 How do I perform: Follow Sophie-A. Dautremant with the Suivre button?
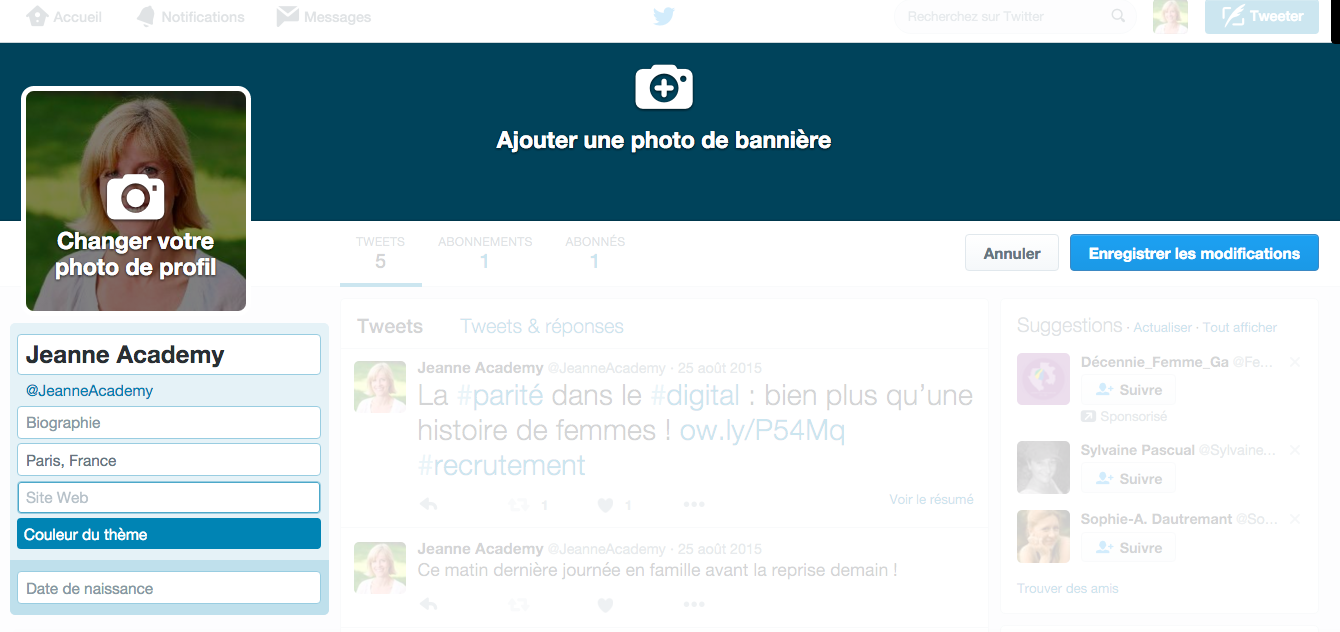(1128, 548)
